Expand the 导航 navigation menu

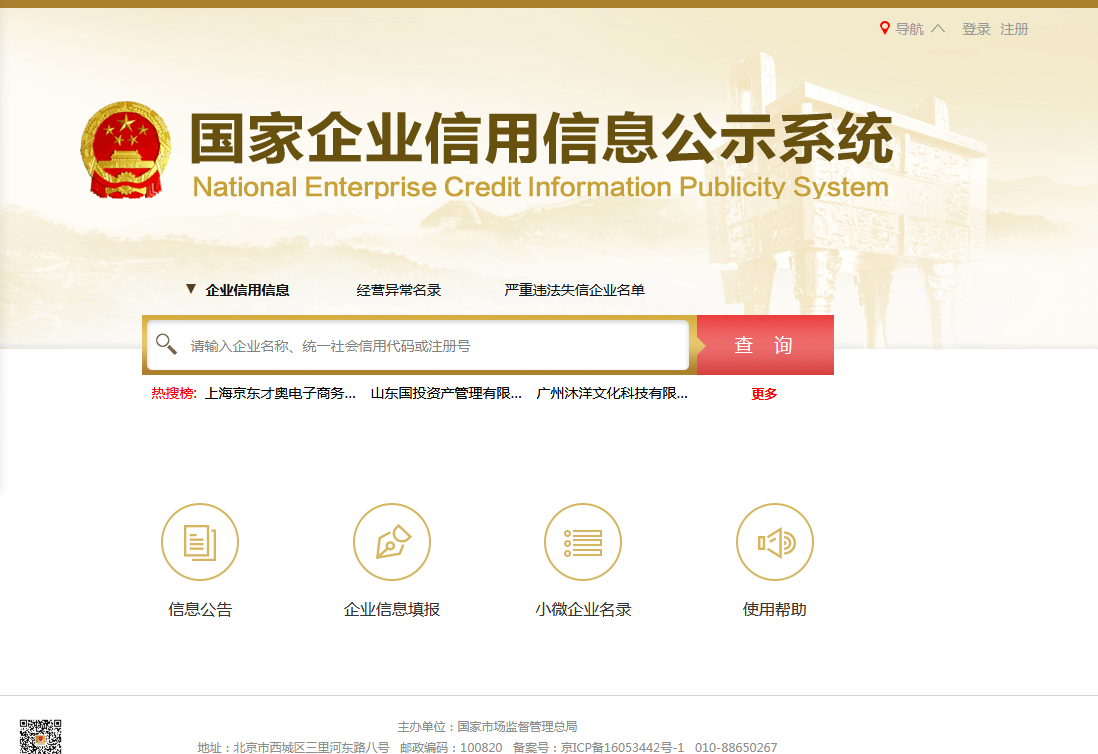pyautogui.click(x=909, y=29)
